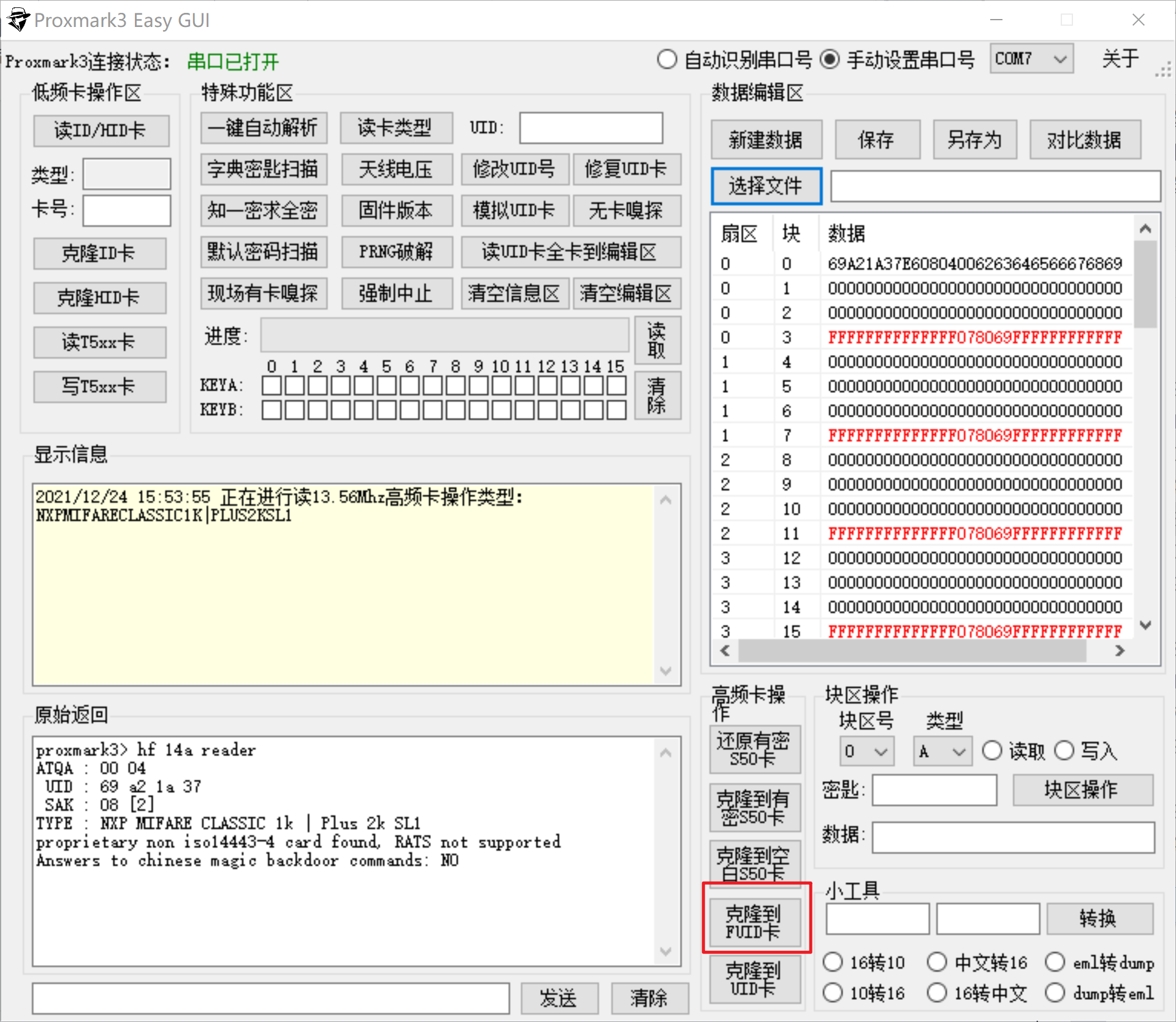Viewport: 1176px width, 1022px height.
Task: Select the 写入 radio button
Action: (1065, 750)
